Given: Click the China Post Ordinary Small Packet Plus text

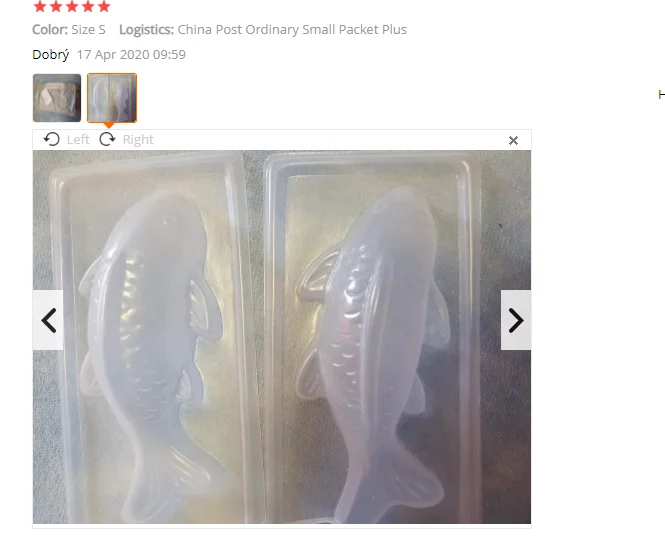Looking at the screenshot, I should [x=292, y=30].
